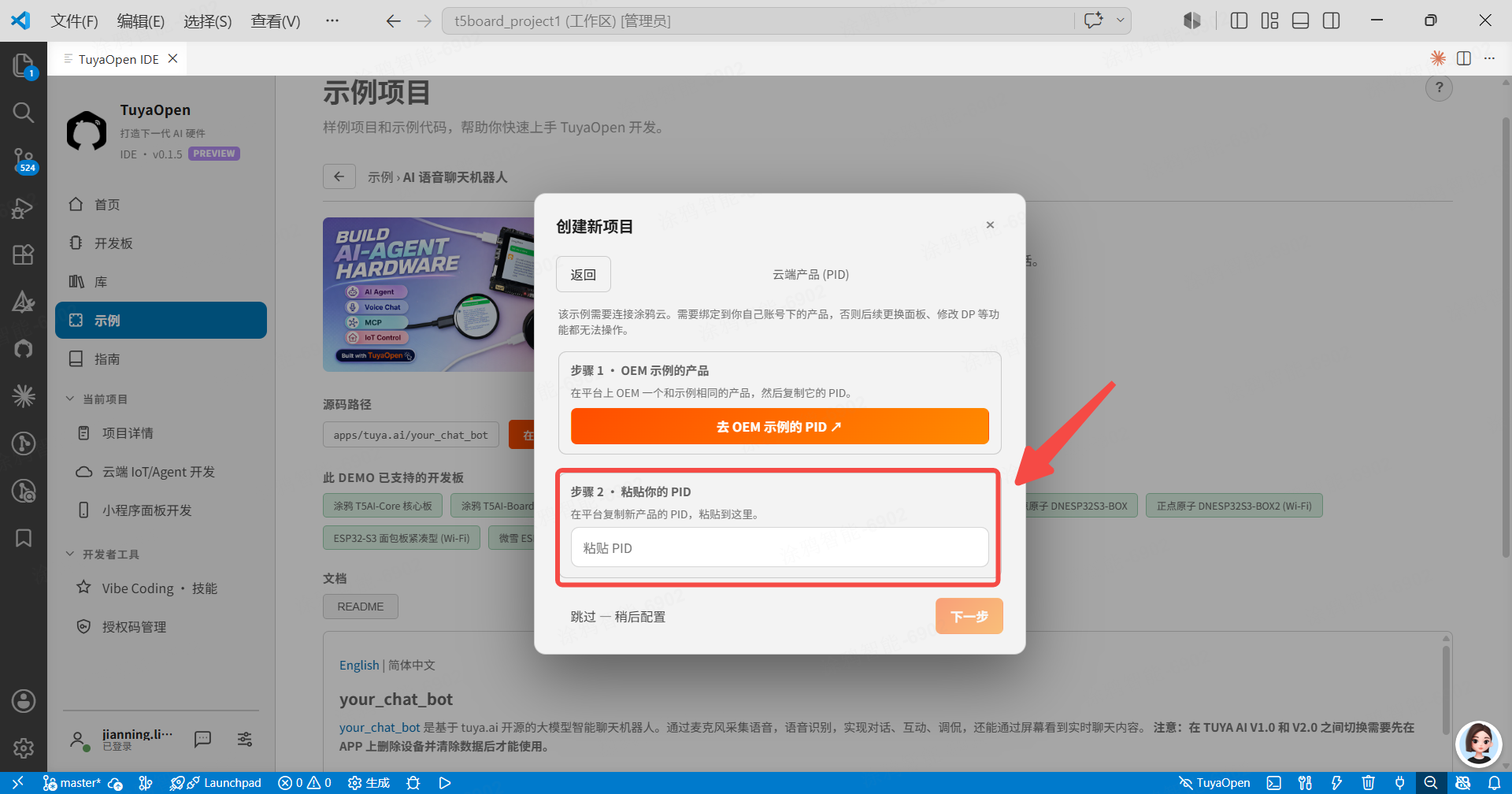Open 库 in the sidebar
Viewport: 1512px width, 794px height.
[x=161, y=282]
